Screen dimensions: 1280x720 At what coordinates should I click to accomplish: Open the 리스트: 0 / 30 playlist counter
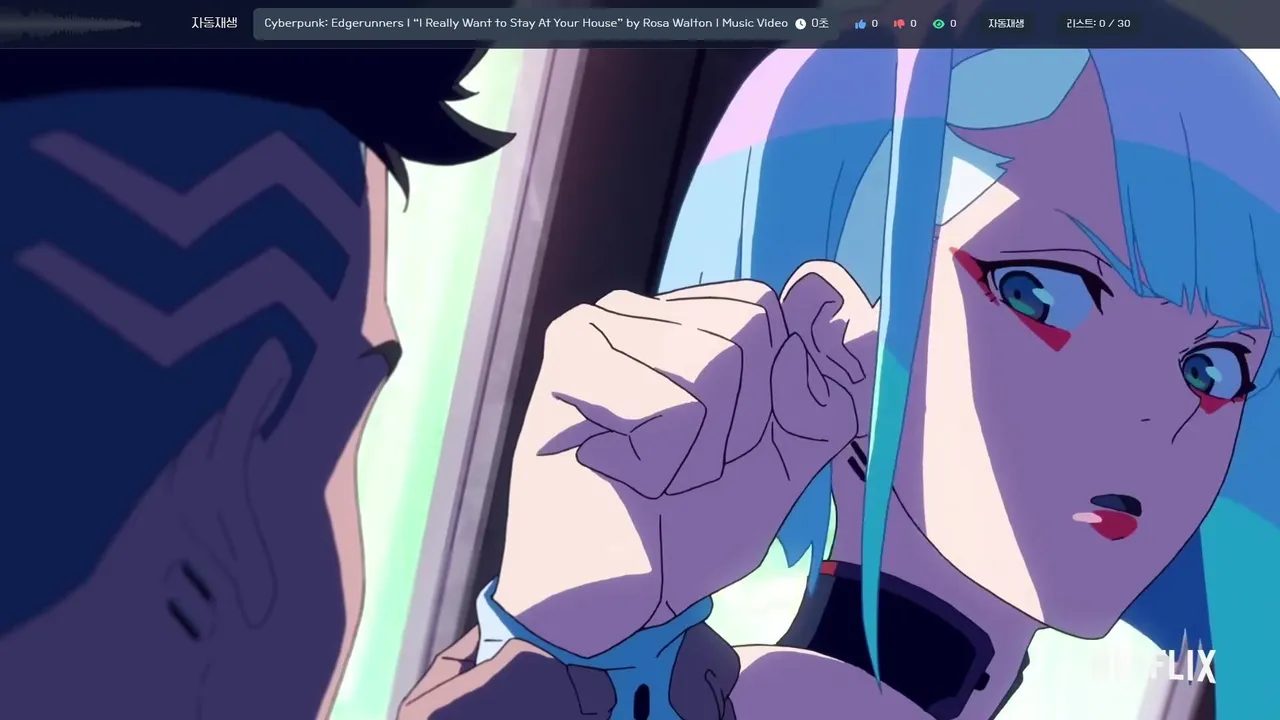pos(1098,23)
